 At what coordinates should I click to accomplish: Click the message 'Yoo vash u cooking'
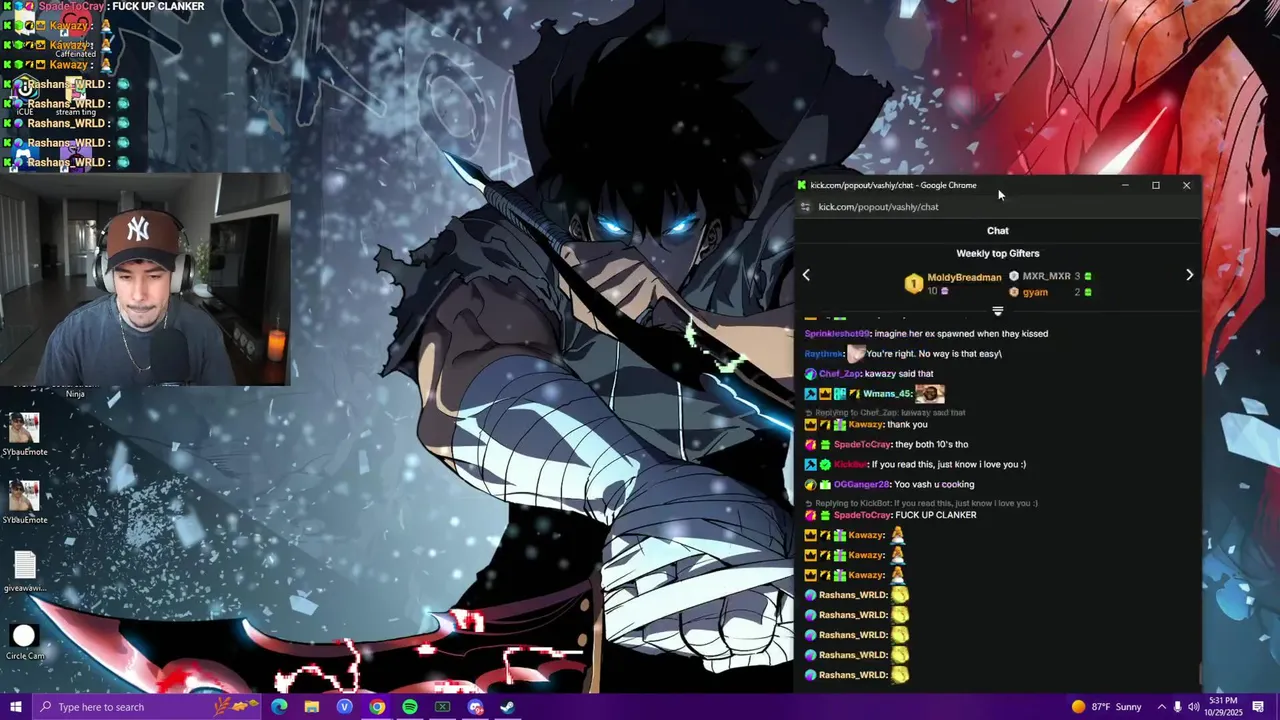click(935, 485)
